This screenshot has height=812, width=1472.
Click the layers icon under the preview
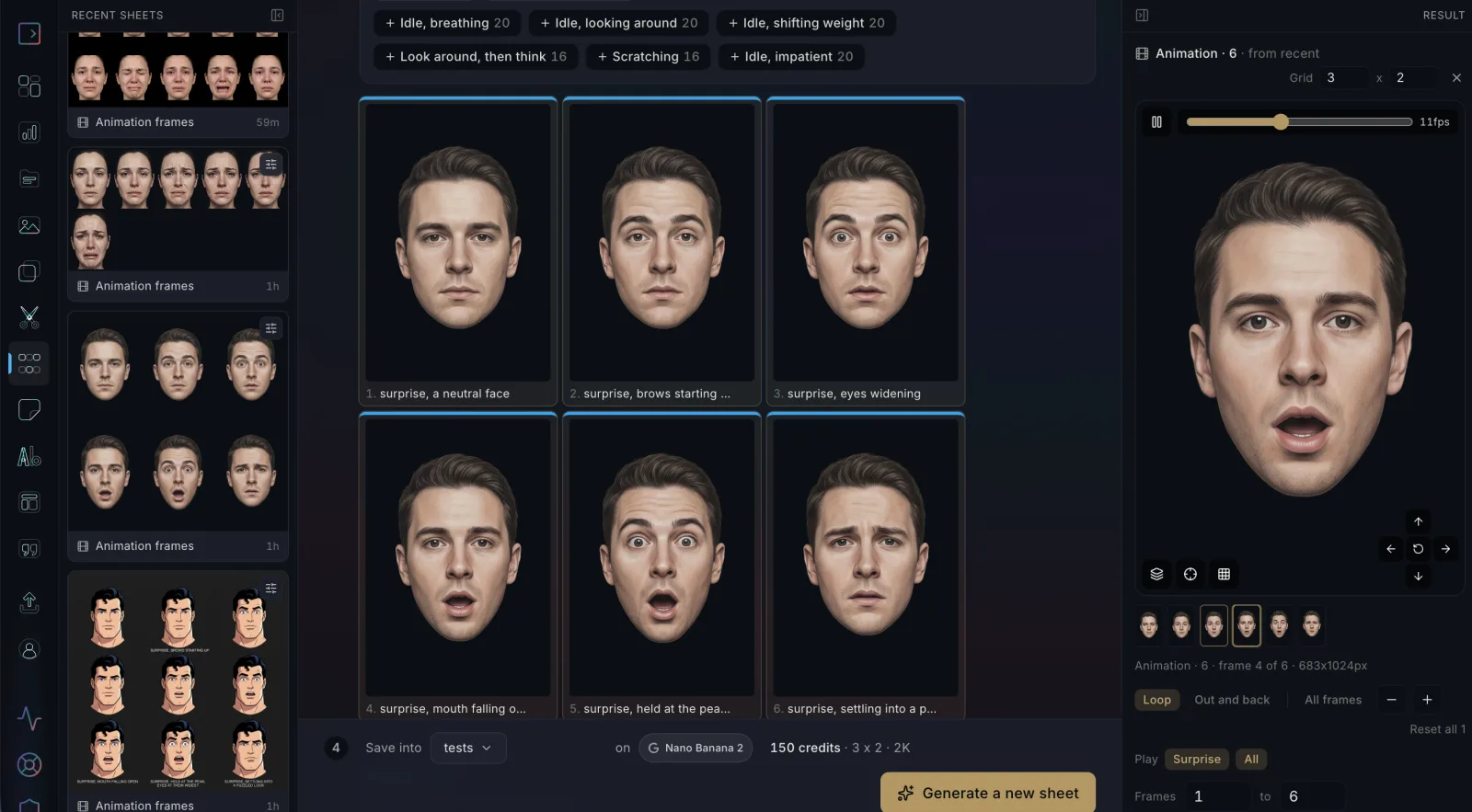[1156, 574]
